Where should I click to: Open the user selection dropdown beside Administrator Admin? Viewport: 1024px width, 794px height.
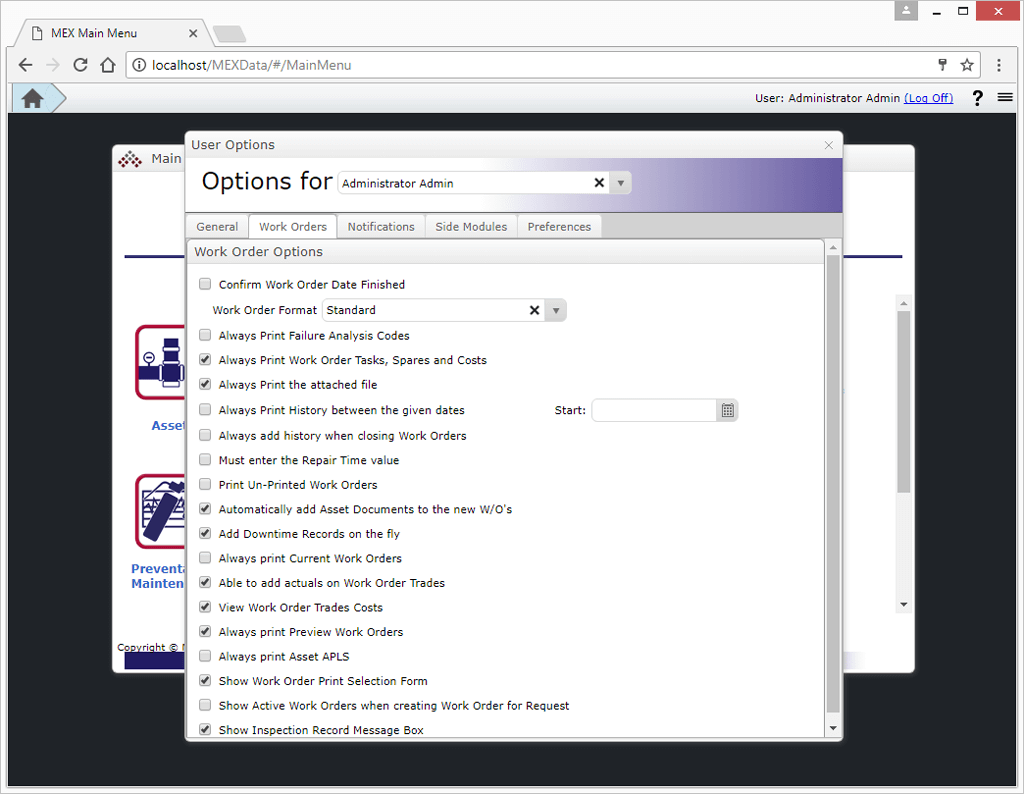(x=620, y=183)
